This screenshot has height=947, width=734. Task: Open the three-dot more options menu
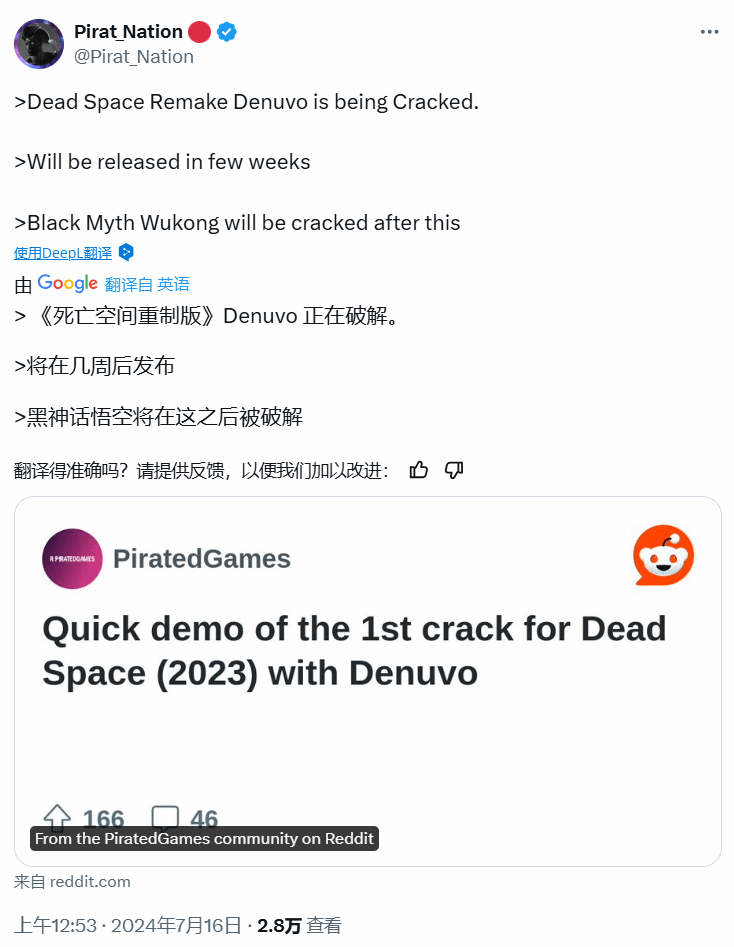click(709, 31)
